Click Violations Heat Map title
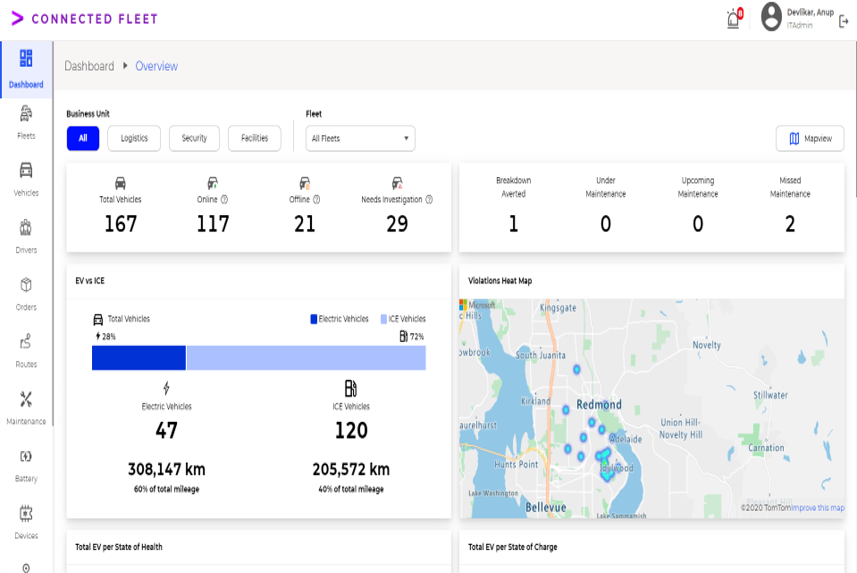857x573 pixels. 500,280
